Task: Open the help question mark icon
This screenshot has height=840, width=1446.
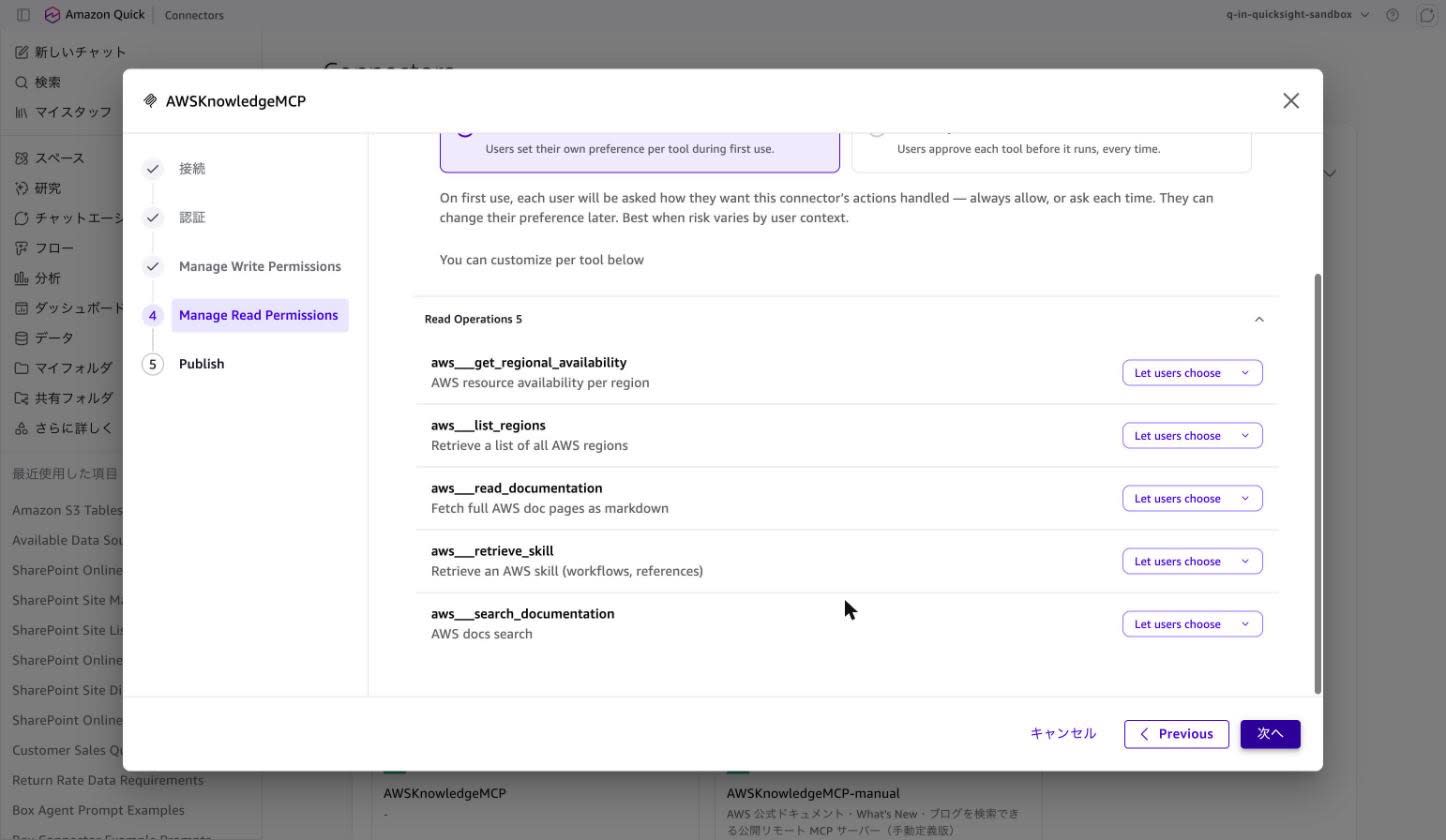Action: point(1393,15)
